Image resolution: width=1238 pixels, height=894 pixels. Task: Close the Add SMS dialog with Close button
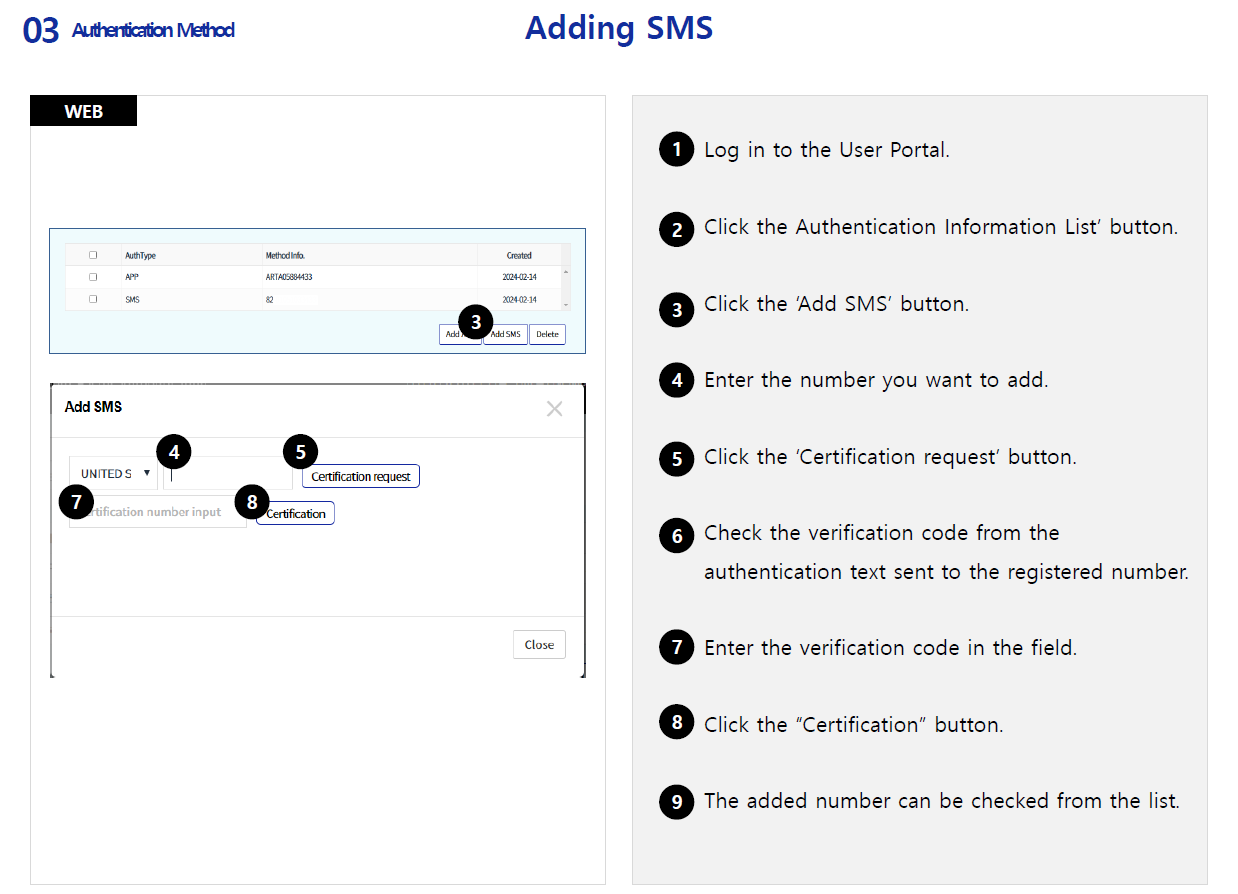pyautogui.click(x=539, y=645)
